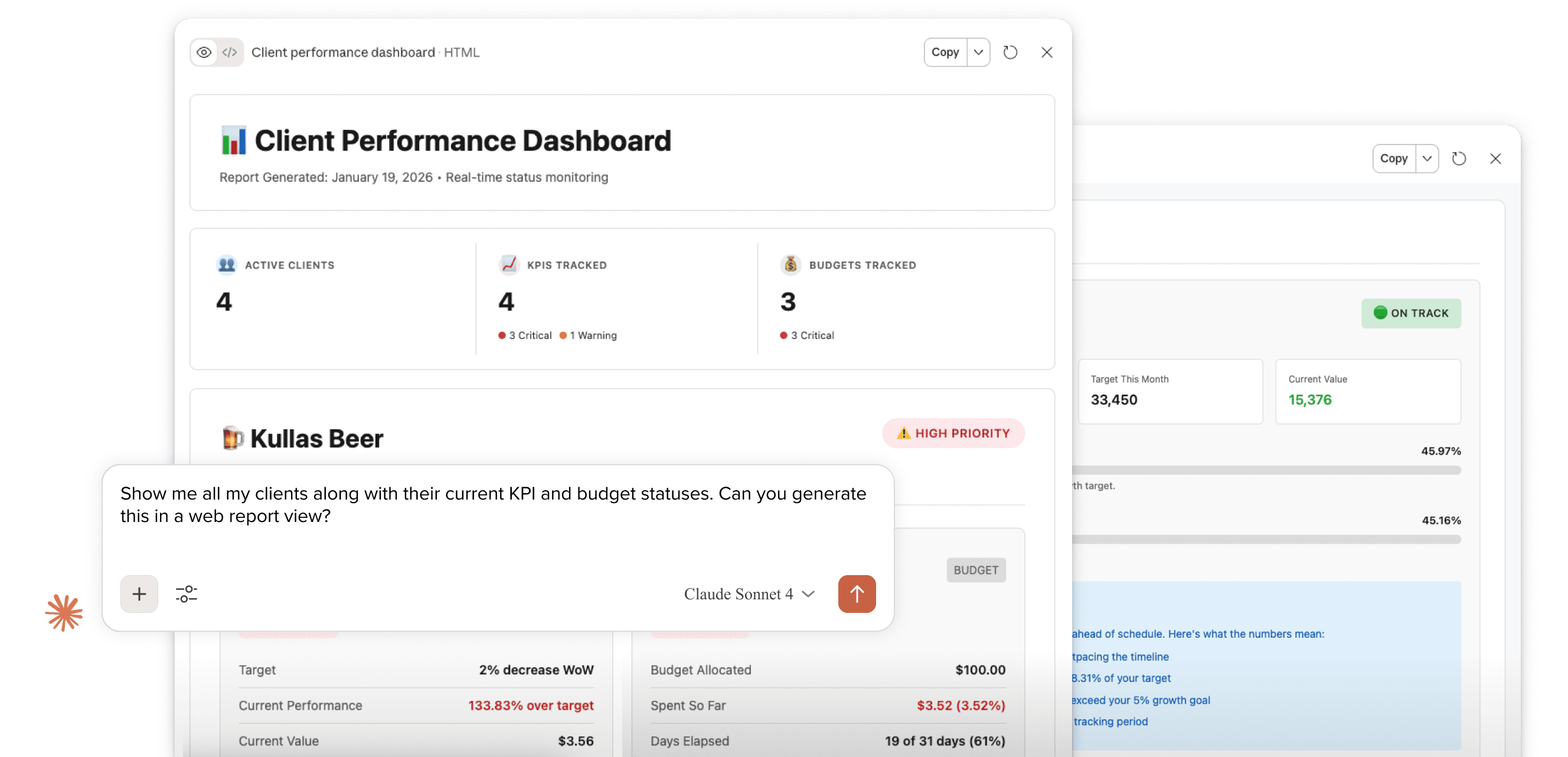
Task: Refresh the Client performance dashboard
Action: 1011,53
